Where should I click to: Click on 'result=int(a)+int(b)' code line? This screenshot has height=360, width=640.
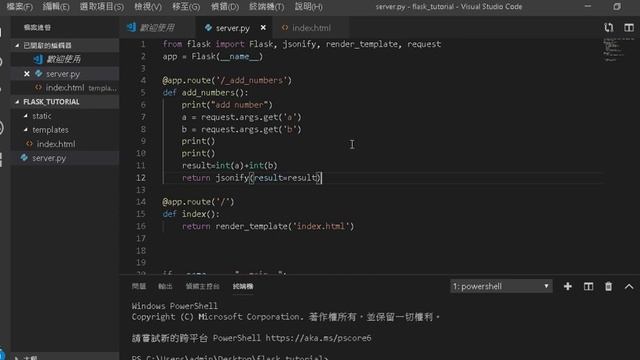click(x=229, y=165)
